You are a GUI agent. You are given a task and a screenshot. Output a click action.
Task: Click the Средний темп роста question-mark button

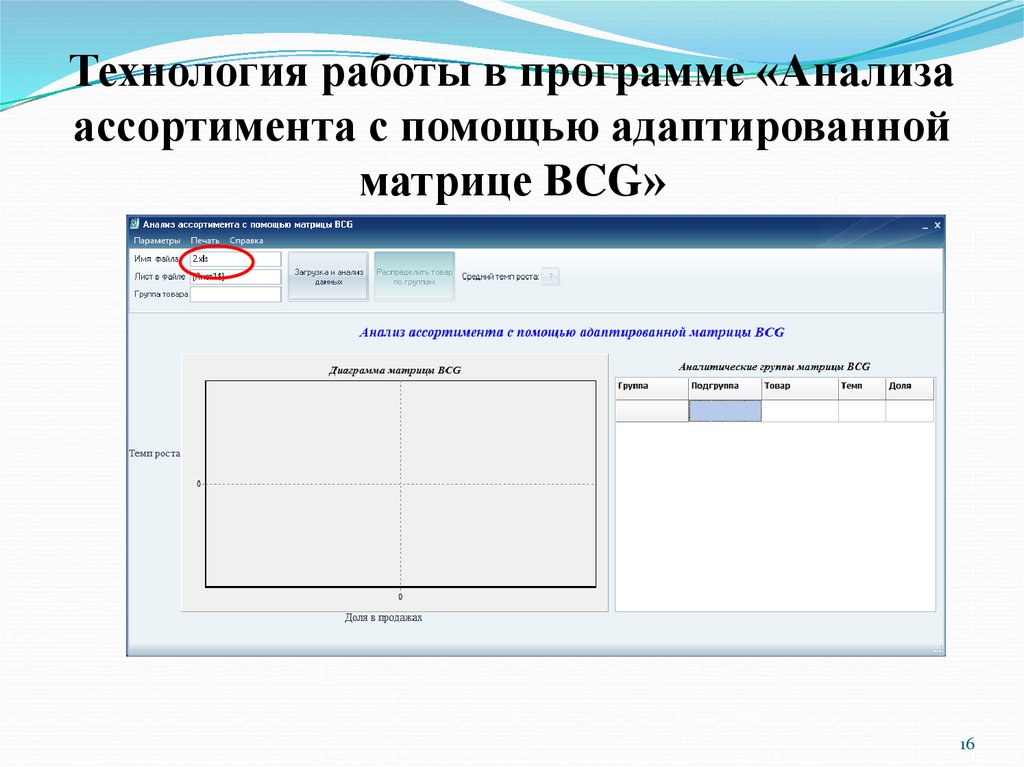[551, 276]
